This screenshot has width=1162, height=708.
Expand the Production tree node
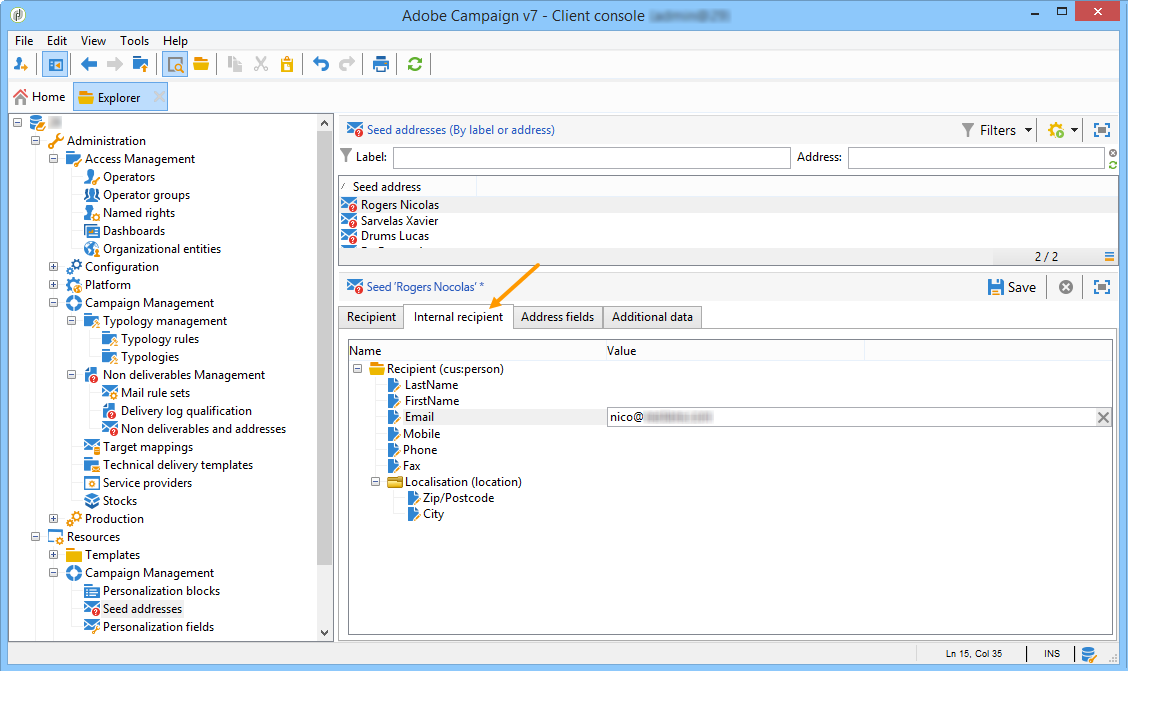[x=53, y=518]
